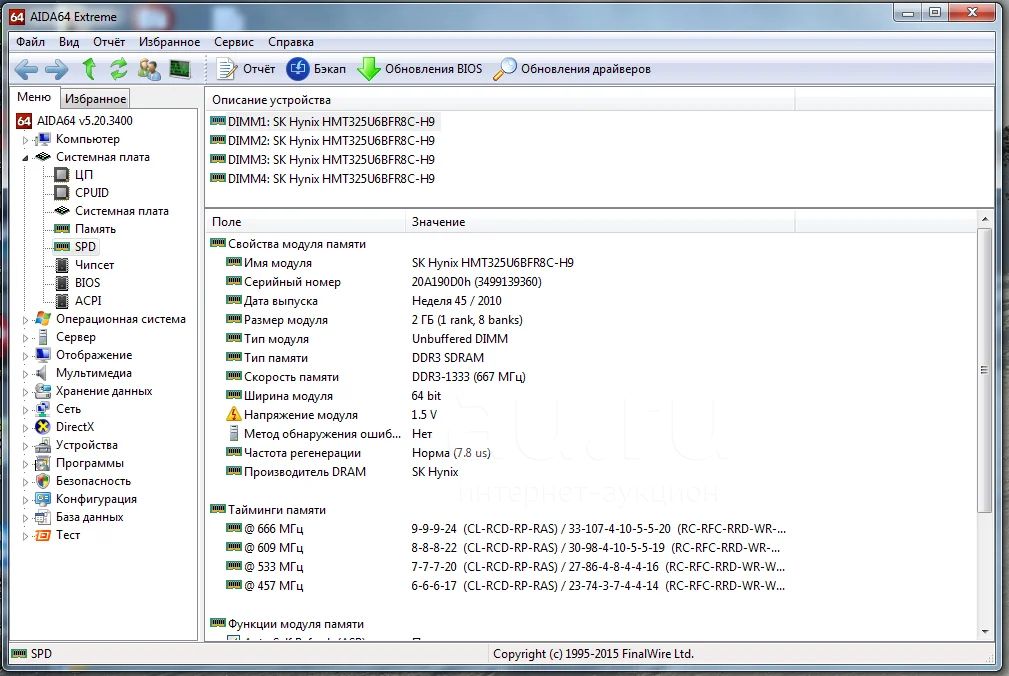Expand the Хранение данных tree node
This screenshot has width=1009, height=676.
pyautogui.click(x=25, y=392)
